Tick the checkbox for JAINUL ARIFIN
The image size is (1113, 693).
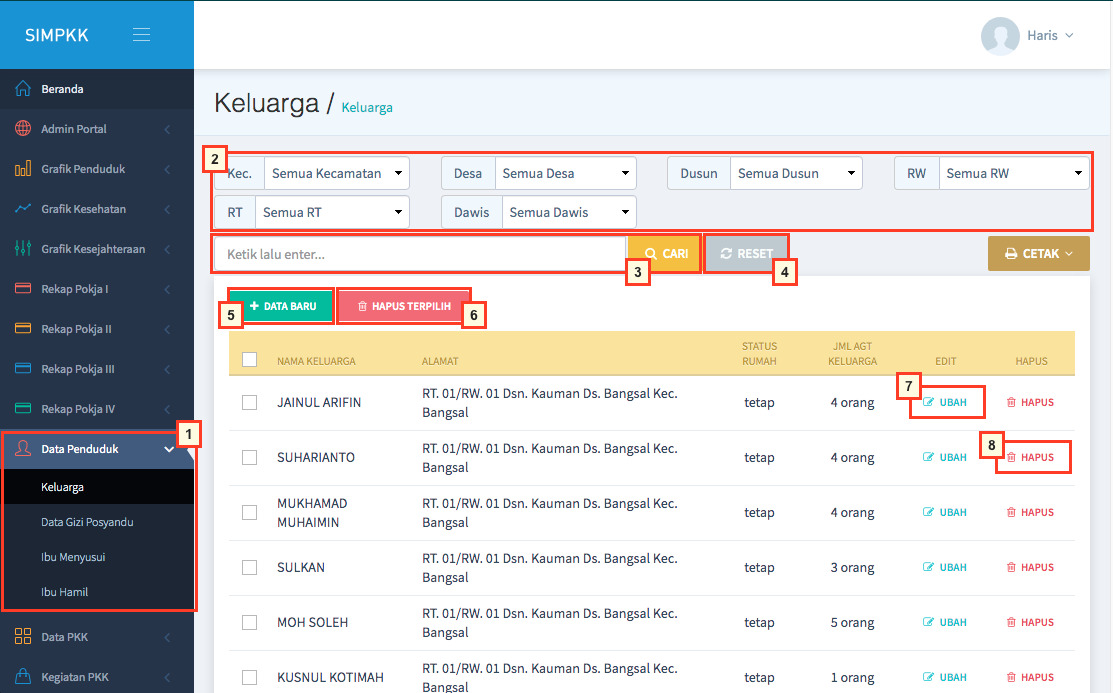click(x=250, y=403)
